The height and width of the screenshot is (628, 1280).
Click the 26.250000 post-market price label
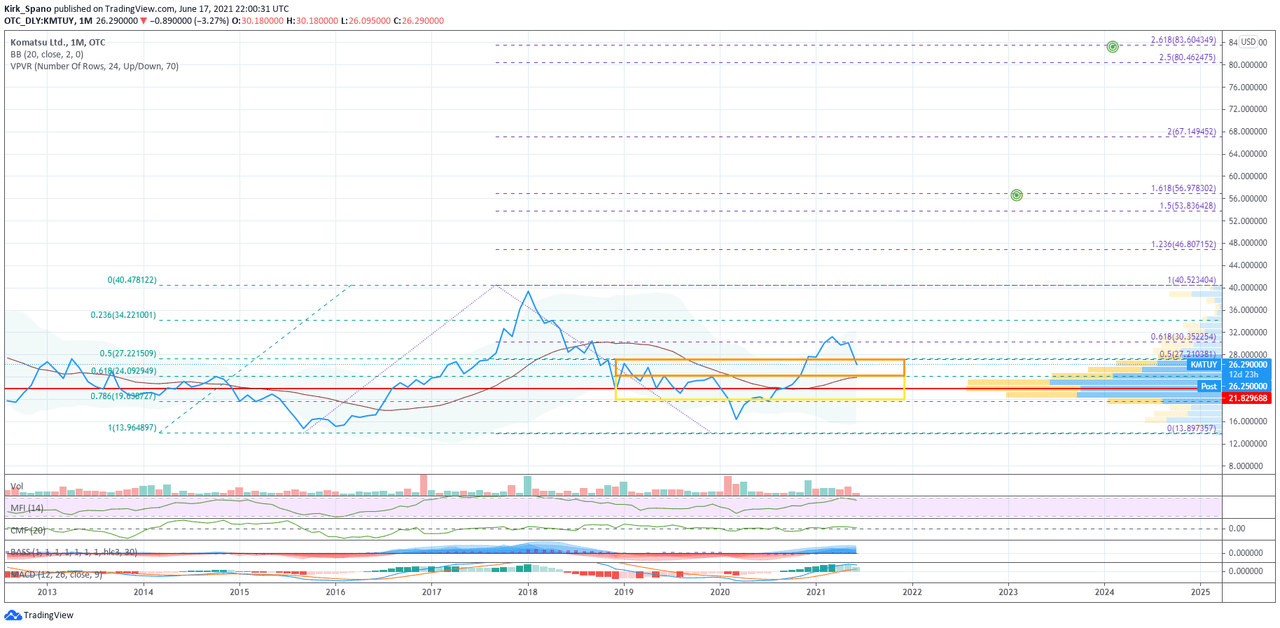click(x=1248, y=386)
